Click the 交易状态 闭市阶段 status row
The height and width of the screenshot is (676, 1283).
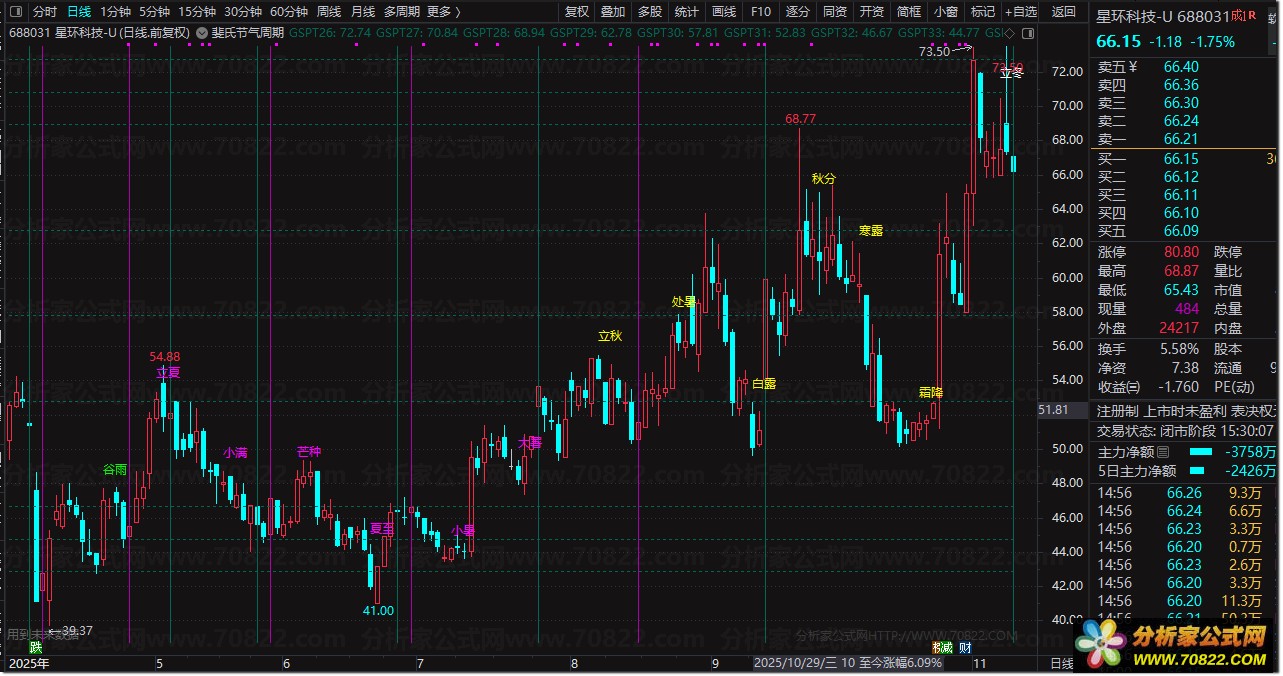(1185, 431)
